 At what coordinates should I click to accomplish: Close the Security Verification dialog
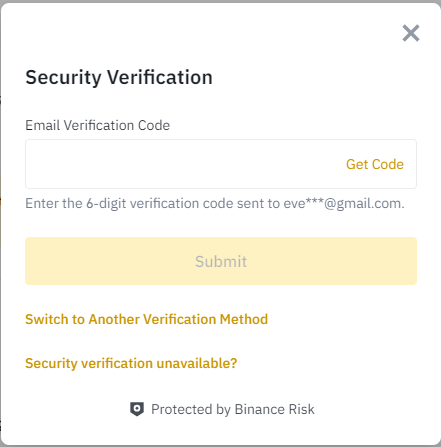tap(411, 33)
